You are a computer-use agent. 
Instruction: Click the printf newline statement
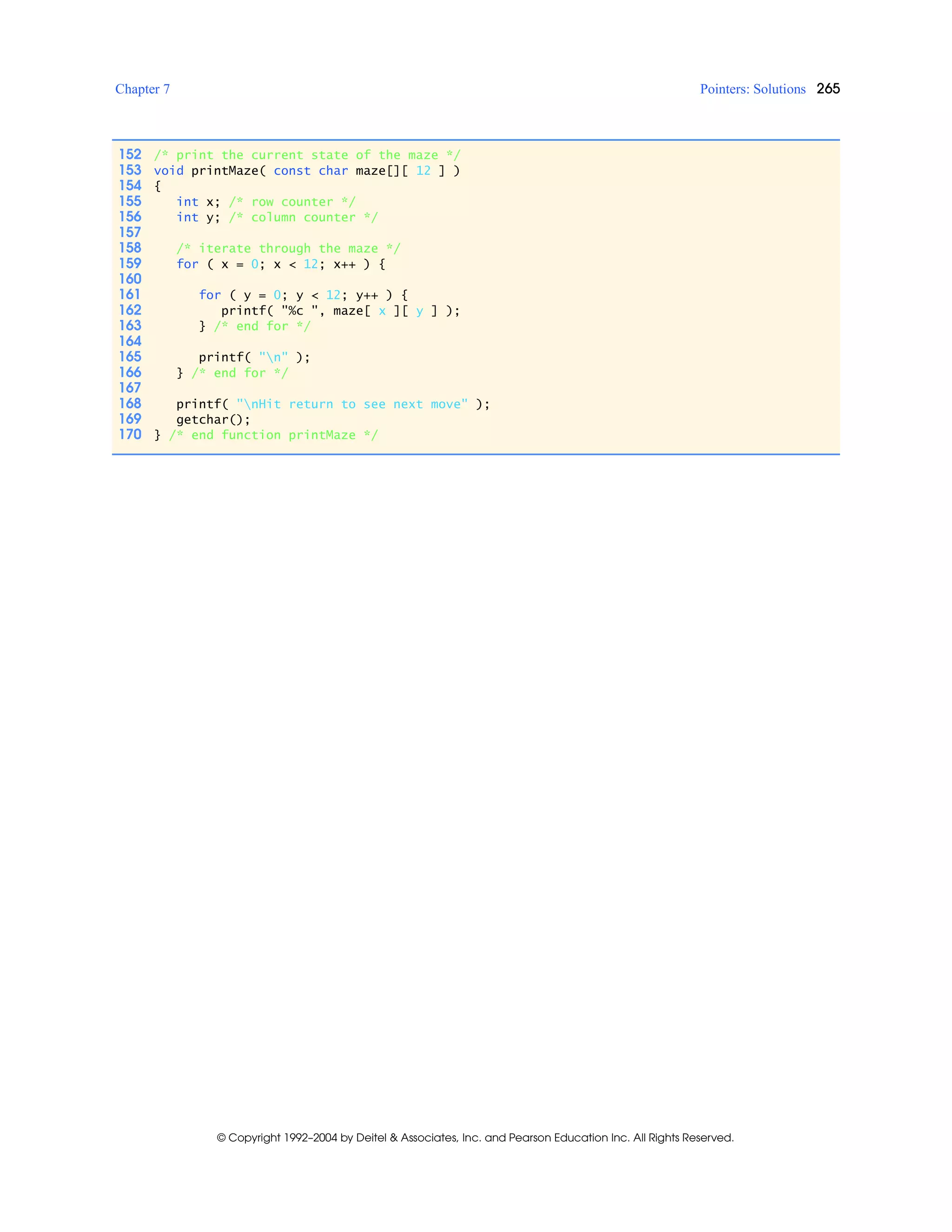click(x=254, y=357)
